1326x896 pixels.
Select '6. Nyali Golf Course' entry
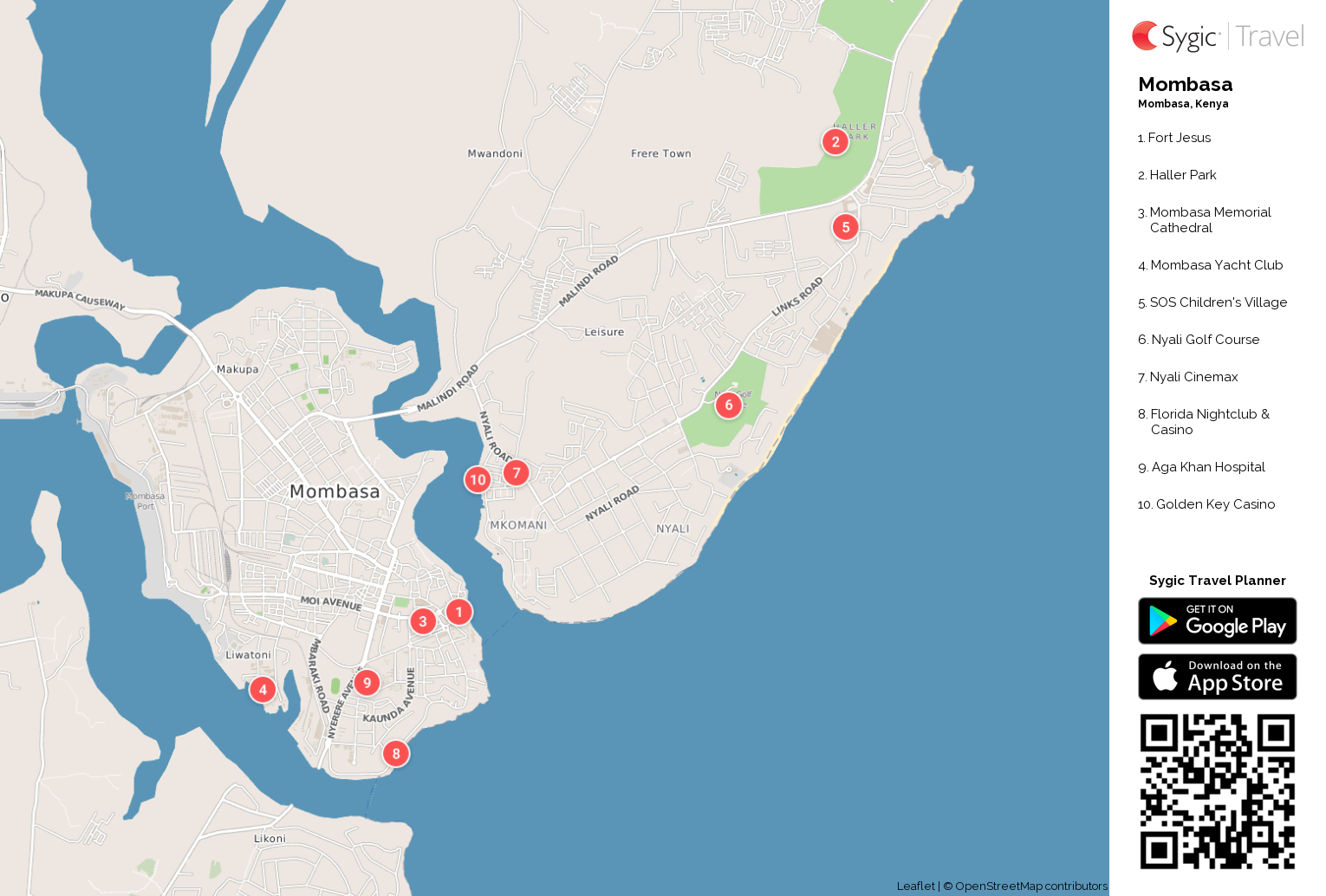click(x=1199, y=340)
